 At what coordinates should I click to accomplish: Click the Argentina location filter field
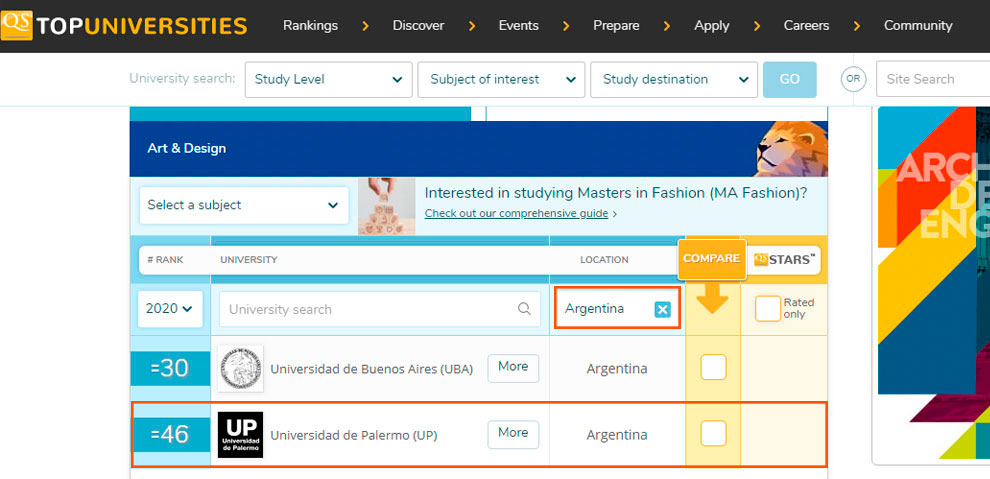617,309
